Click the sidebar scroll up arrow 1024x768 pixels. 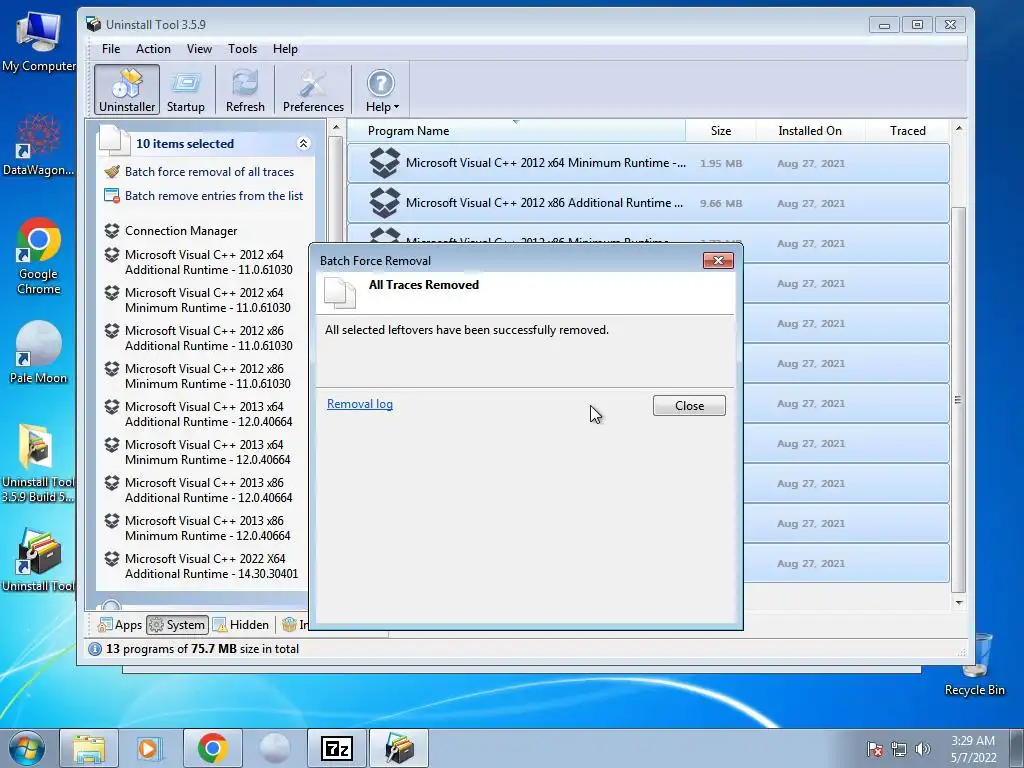336,128
